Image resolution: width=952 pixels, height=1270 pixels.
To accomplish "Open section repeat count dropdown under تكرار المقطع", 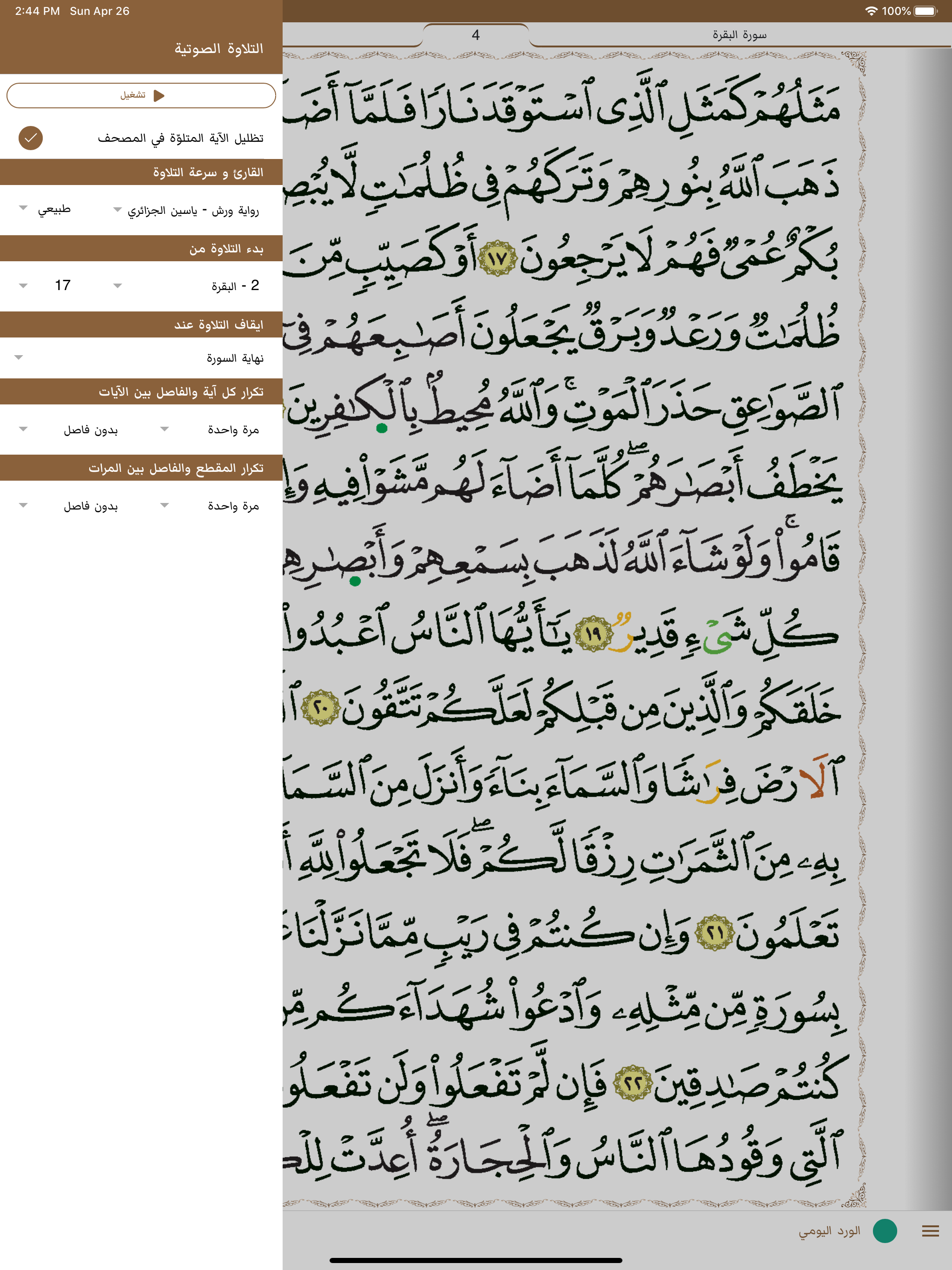I will 210,506.
